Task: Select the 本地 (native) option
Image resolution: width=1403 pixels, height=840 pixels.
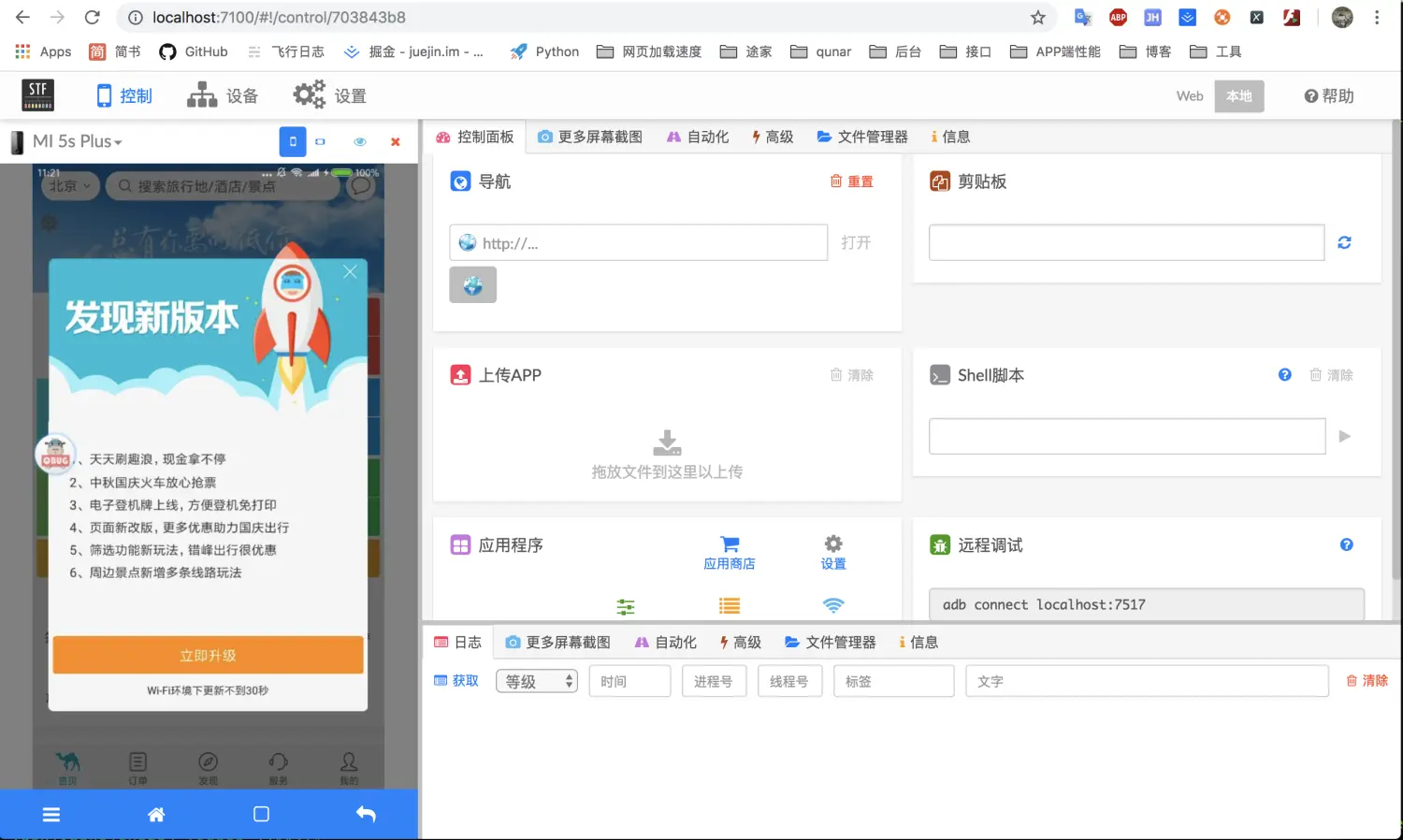Action: (1239, 96)
